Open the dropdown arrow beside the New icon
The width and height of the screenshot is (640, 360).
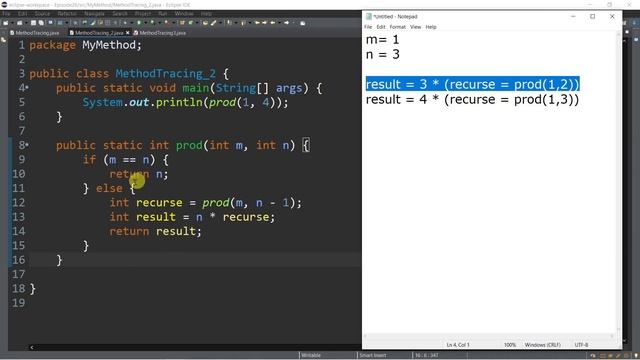coord(12,23)
